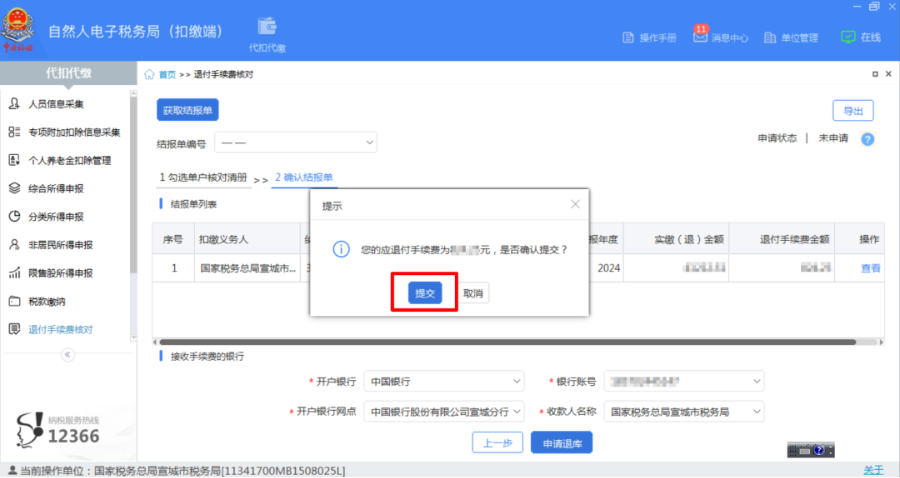900x478 pixels.
Task: Click the info icon in the dialog
Action: (x=341, y=250)
